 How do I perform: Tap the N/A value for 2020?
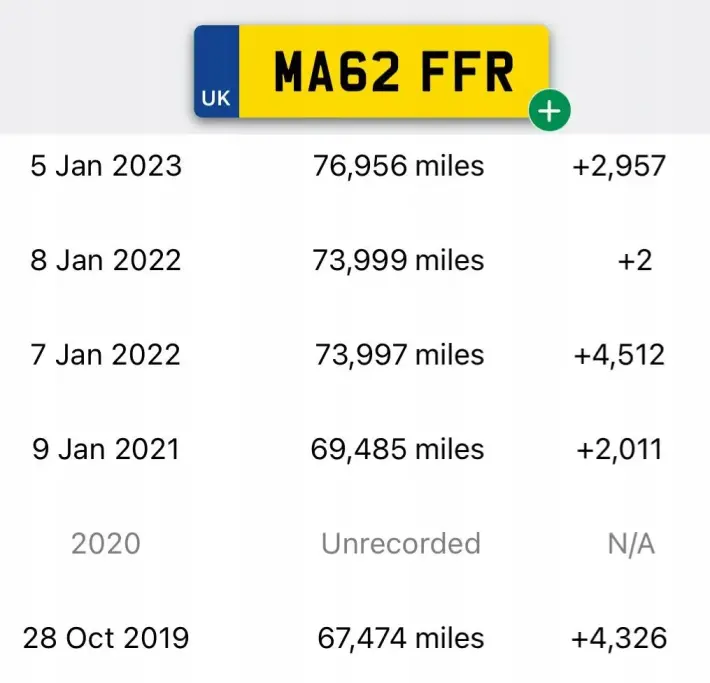tap(631, 544)
